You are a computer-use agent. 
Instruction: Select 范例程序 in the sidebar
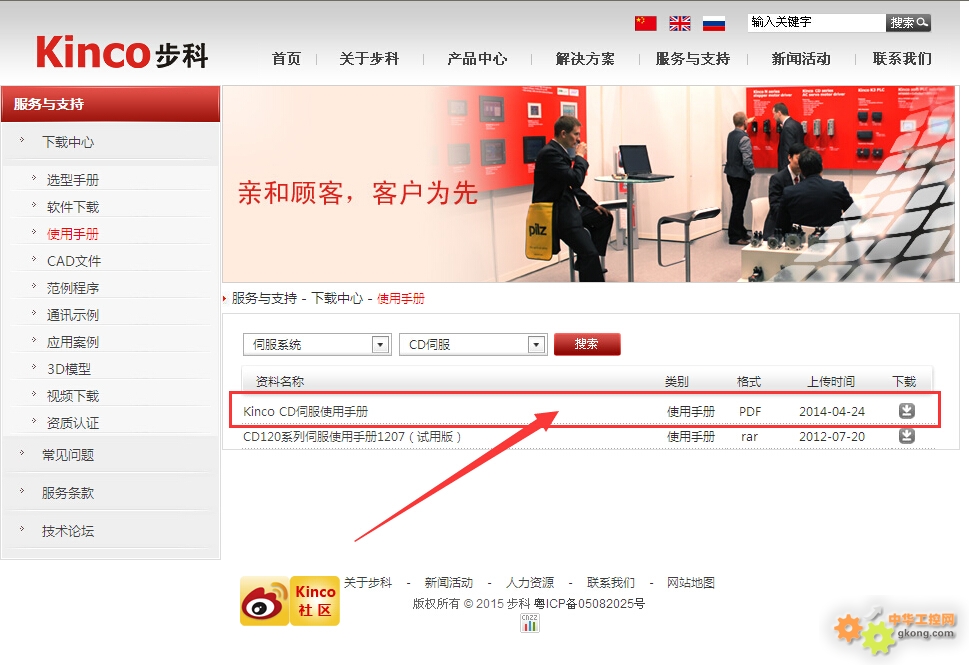point(73,288)
